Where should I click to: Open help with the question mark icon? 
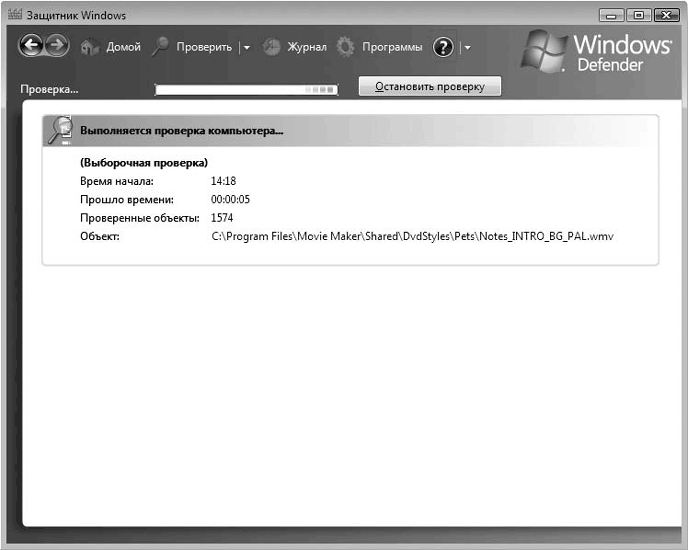[x=443, y=47]
